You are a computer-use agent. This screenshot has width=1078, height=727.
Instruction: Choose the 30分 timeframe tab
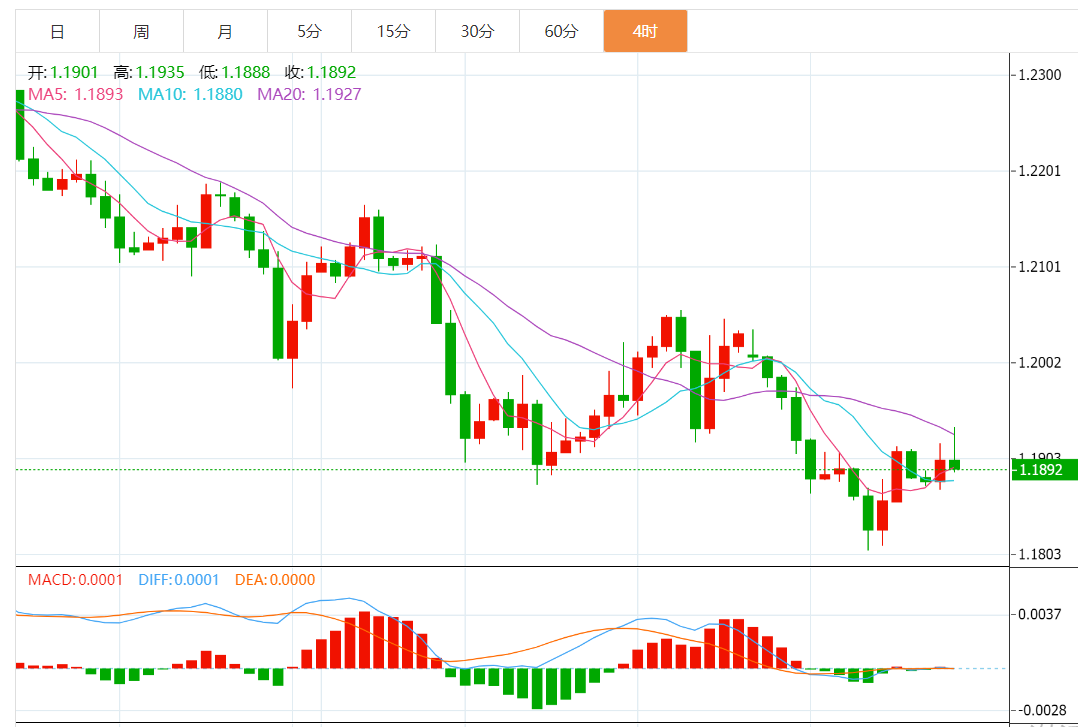point(477,31)
